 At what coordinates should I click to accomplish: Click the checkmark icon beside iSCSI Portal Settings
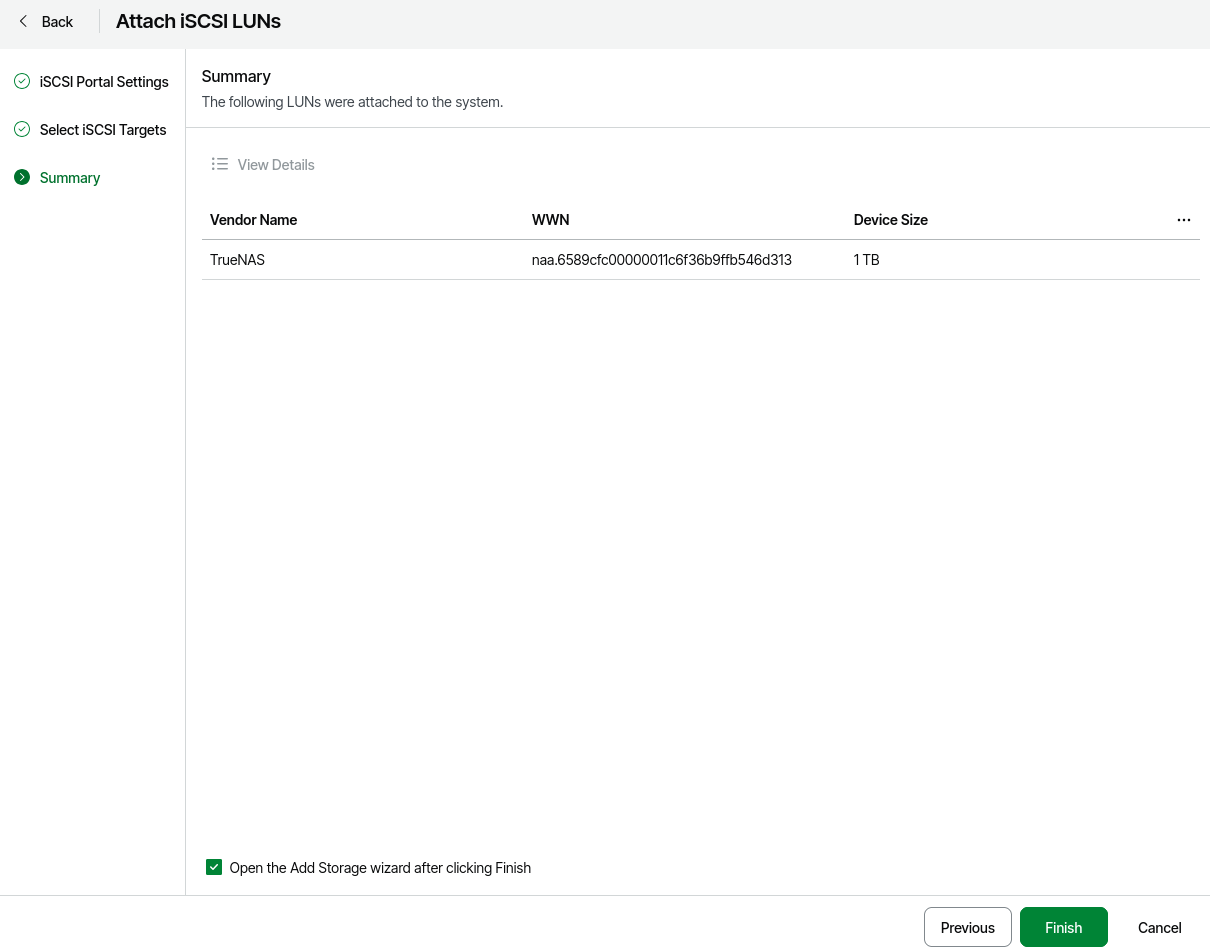[22, 81]
